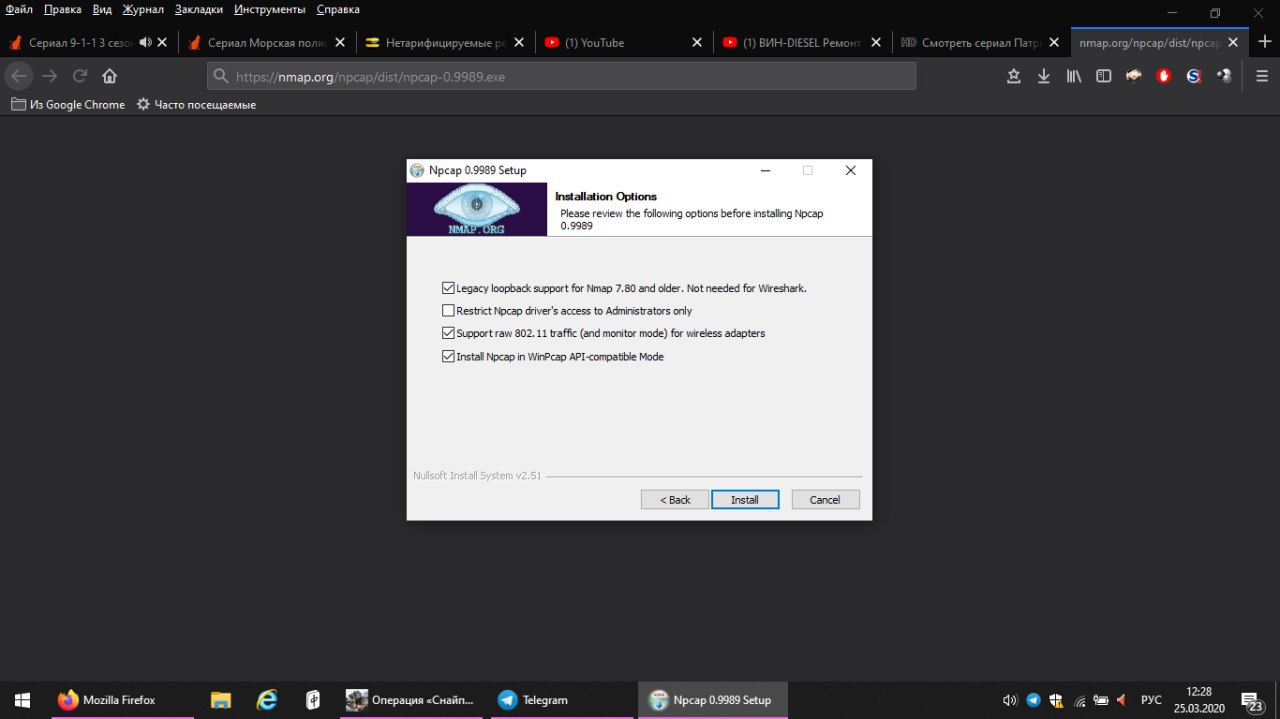The image size is (1280, 719).
Task: Close the (1) YouTube tab
Action: [x=697, y=43]
